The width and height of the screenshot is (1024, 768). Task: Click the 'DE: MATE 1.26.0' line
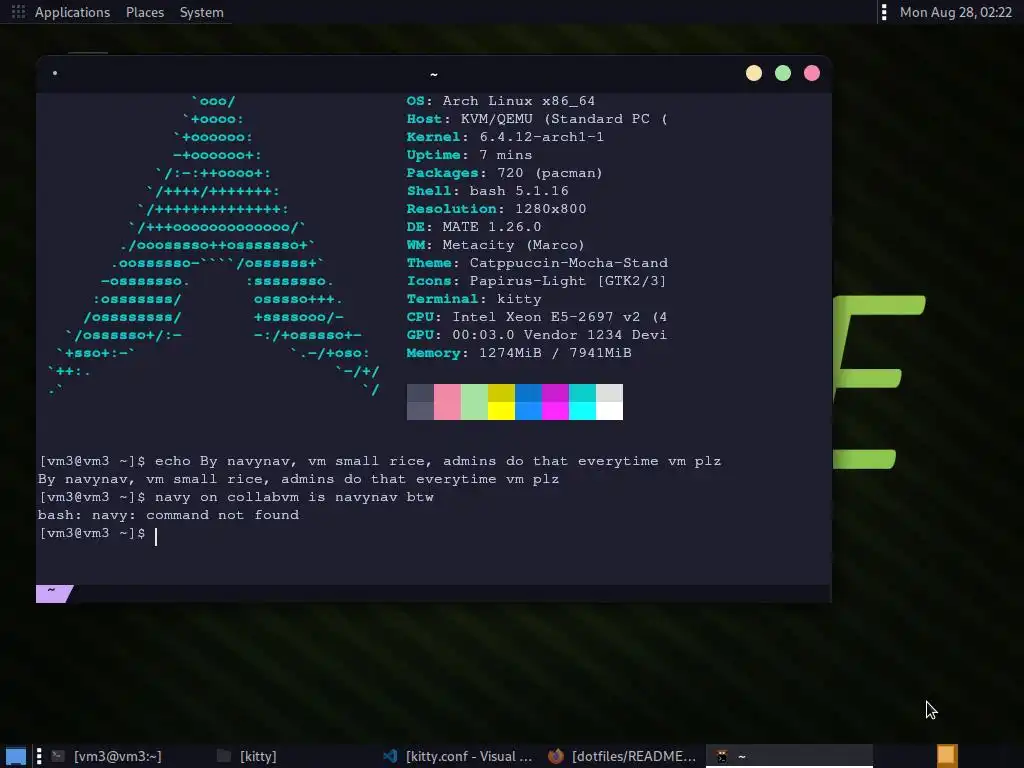tap(473, 227)
